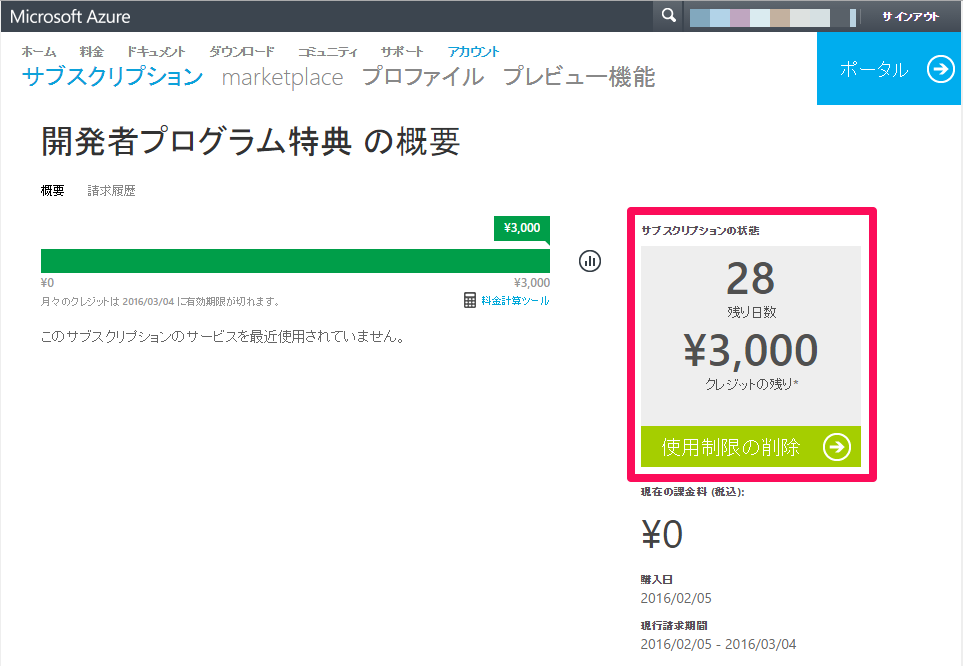Open the サポート navigation item
This screenshot has width=963, height=666.
point(402,52)
